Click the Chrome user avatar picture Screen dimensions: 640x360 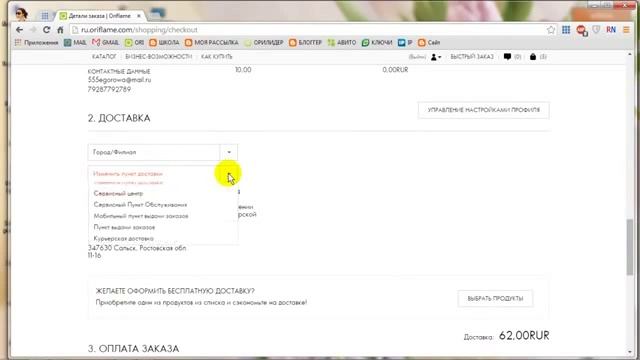21,14
